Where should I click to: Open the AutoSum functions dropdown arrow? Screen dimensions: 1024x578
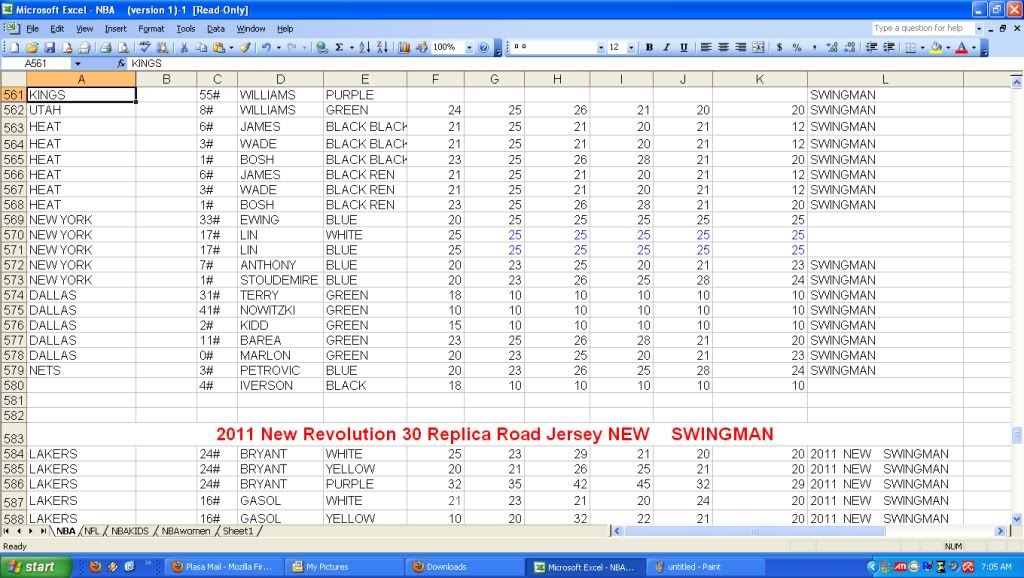[351, 48]
